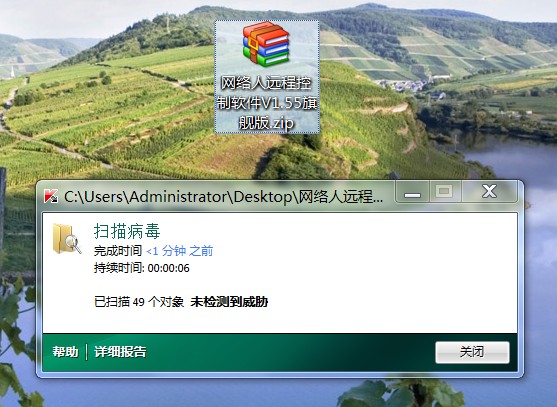Click the folder scan magnifier icon
Image resolution: width=557 pixels, height=407 pixels.
point(66,239)
